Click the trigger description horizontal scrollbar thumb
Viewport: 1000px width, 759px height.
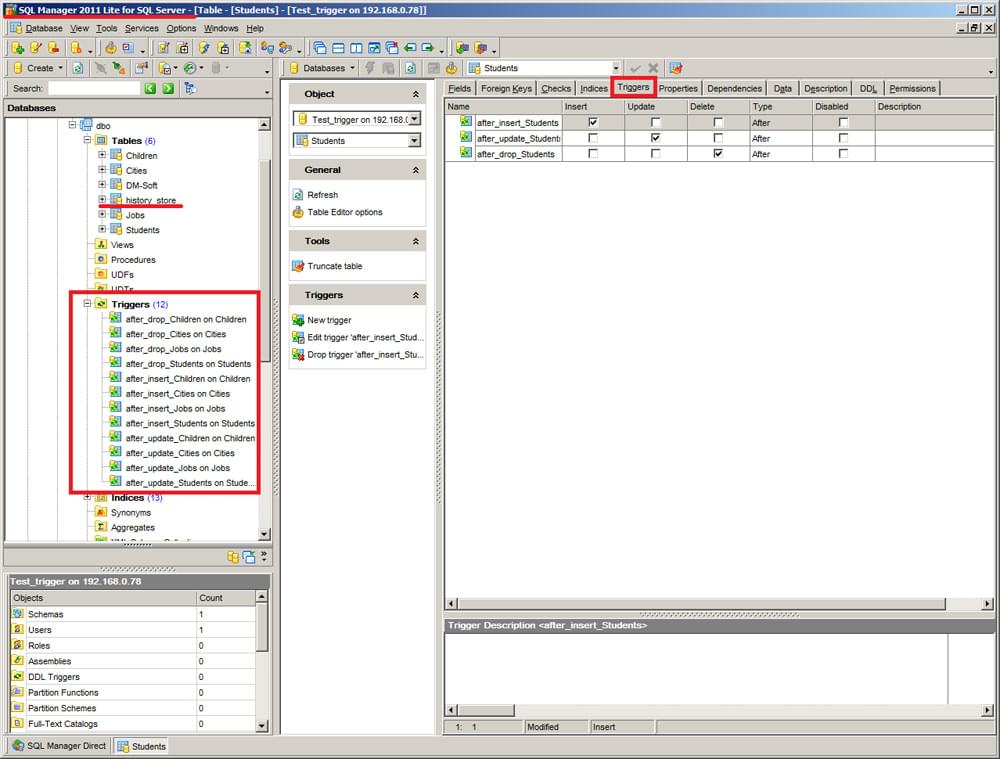pyautogui.click(x=487, y=710)
